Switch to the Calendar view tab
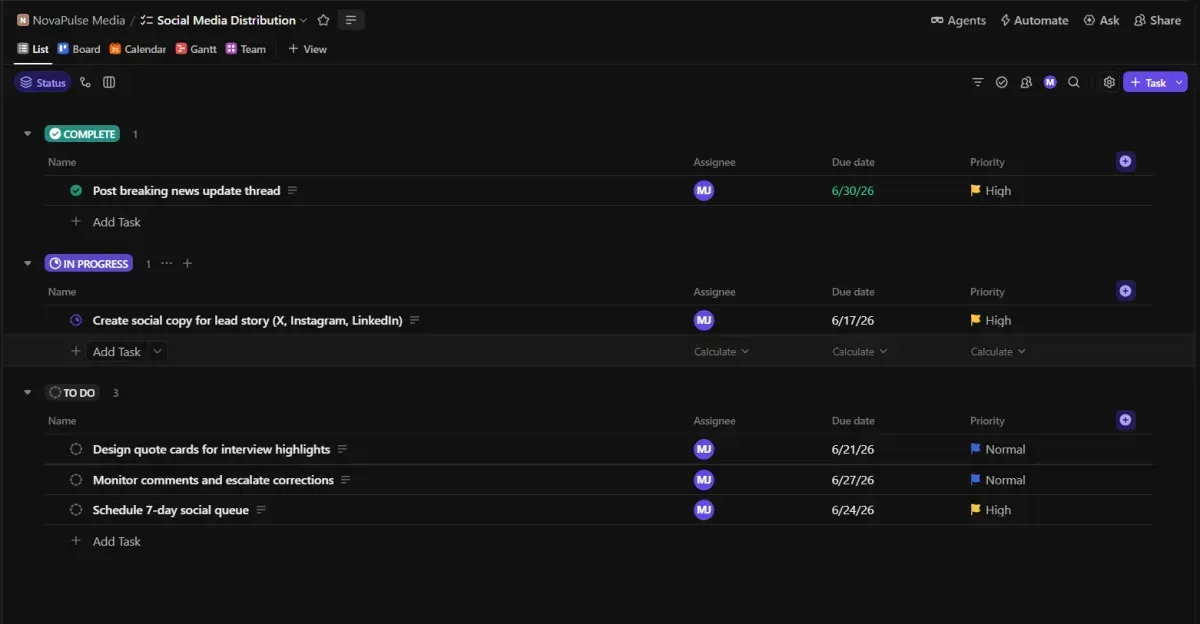Viewport: 1200px width, 624px height. click(138, 49)
